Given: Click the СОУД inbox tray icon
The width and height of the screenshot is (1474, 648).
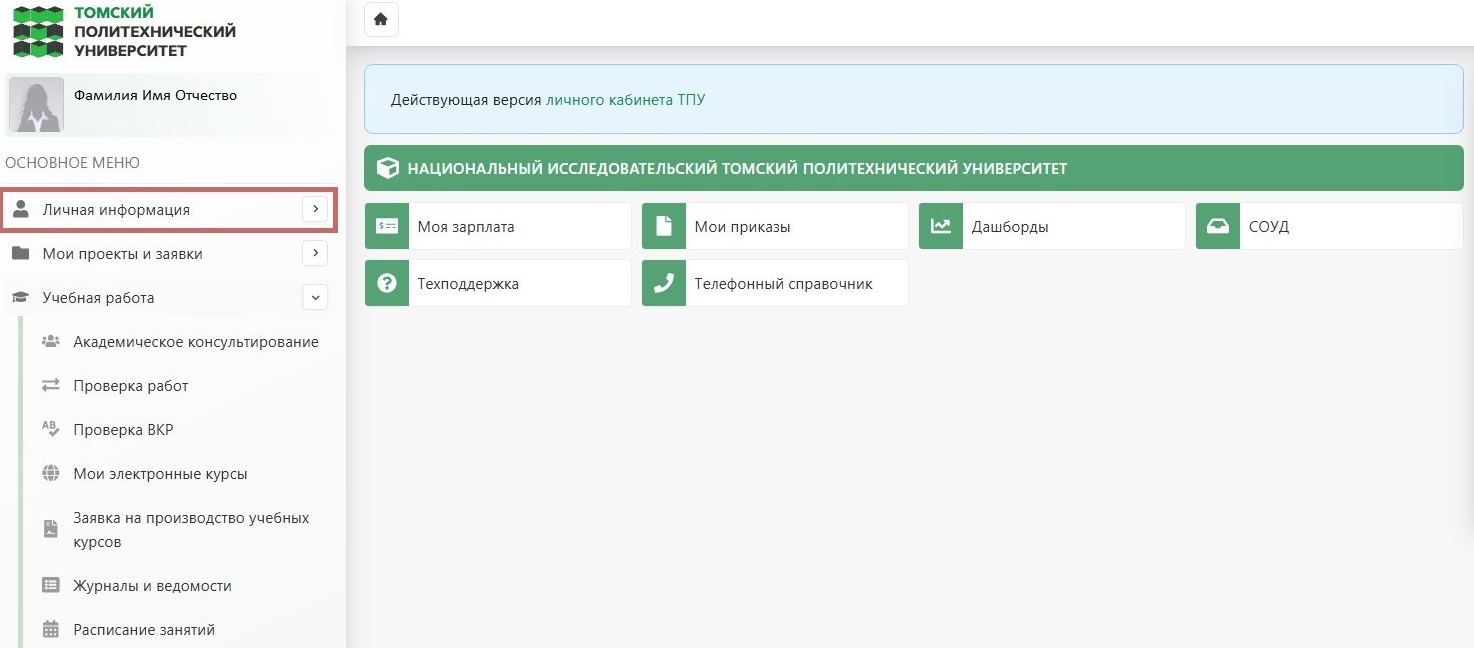Looking at the screenshot, I should pos(1218,227).
